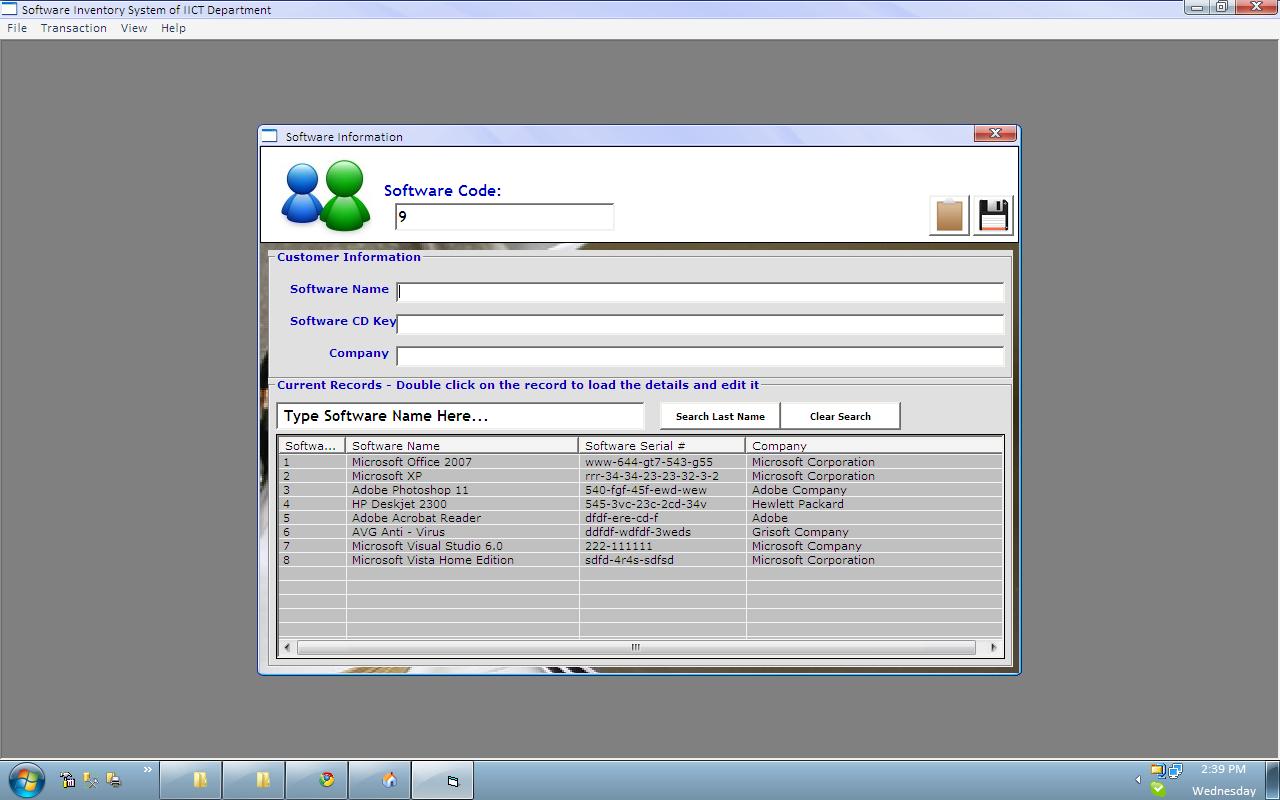Open the File menu
Image resolution: width=1280 pixels, height=800 pixels.
pos(16,28)
